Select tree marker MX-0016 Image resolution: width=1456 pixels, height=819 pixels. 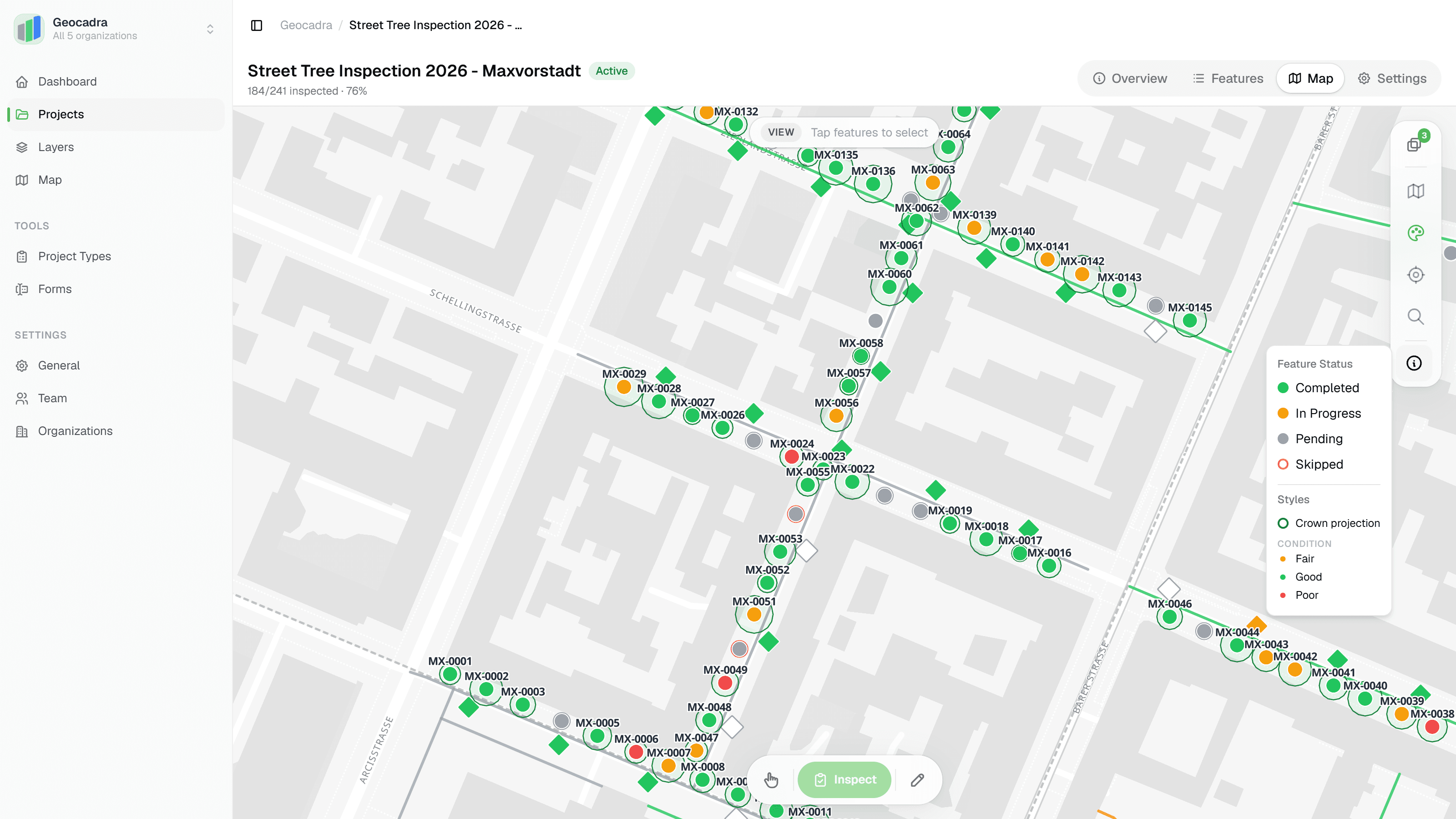click(x=1049, y=566)
